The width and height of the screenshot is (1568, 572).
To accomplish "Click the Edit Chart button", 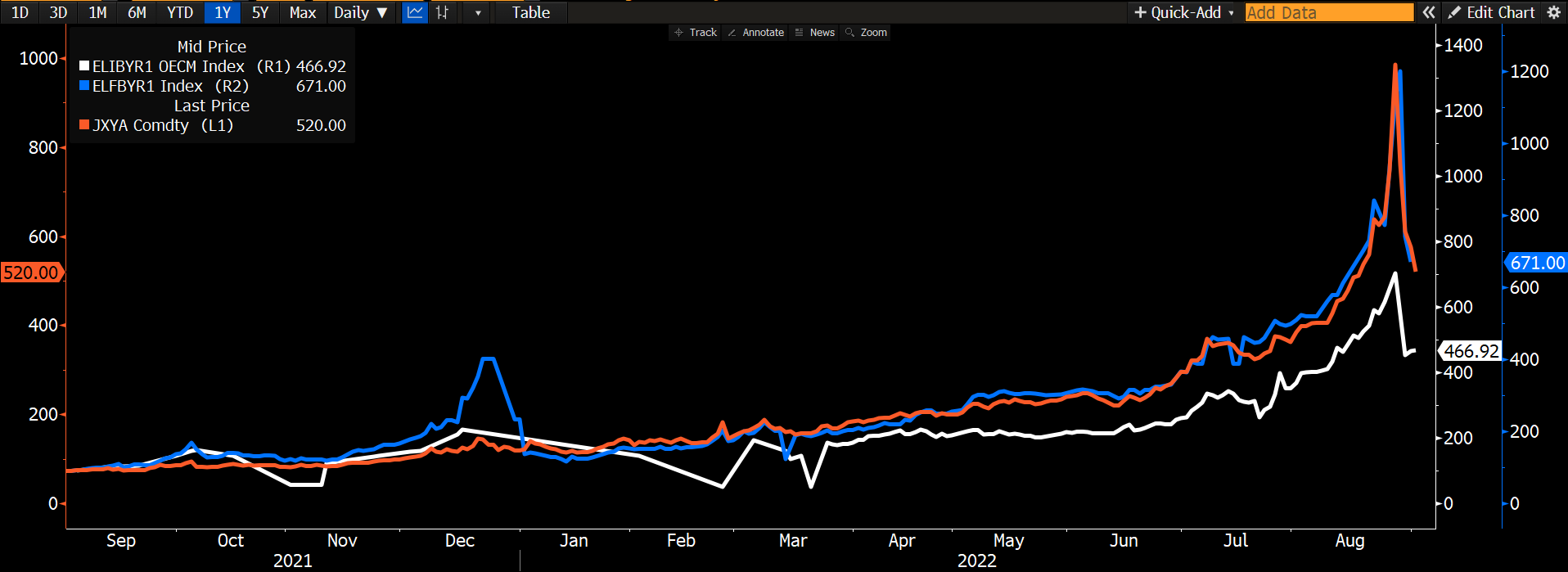I will pyautogui.click(x=1491, y=12).
